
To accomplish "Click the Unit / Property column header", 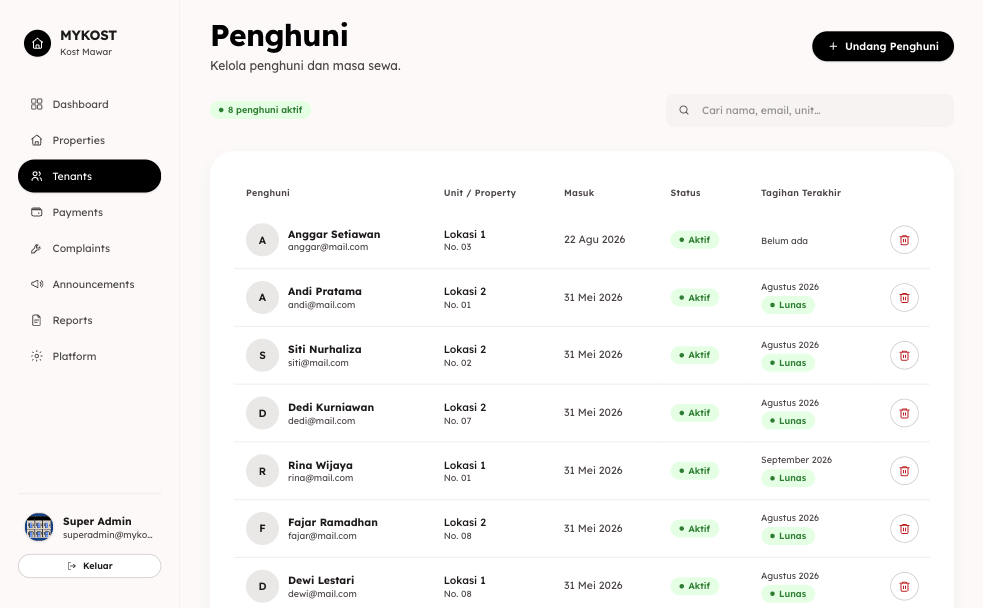I will pyautogui.click(x=480, y=193).
